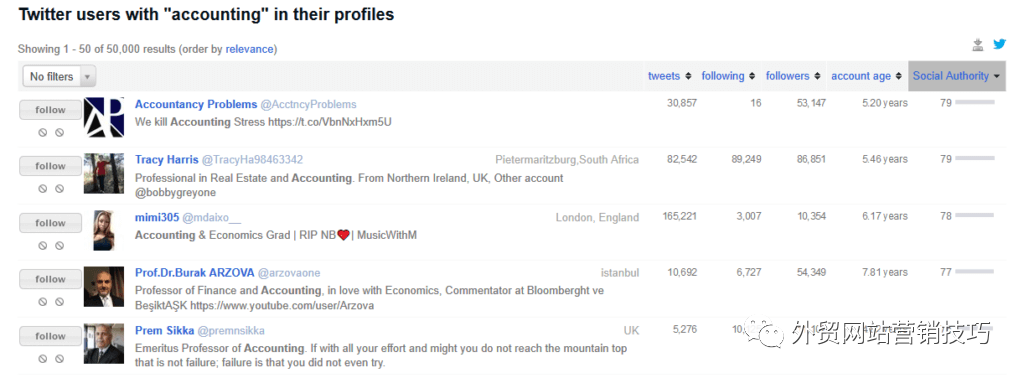Click second block icon under Prof.Dr.Burak ARZOVA follow
Screen dimensions: 1024x378
(59, 302)
